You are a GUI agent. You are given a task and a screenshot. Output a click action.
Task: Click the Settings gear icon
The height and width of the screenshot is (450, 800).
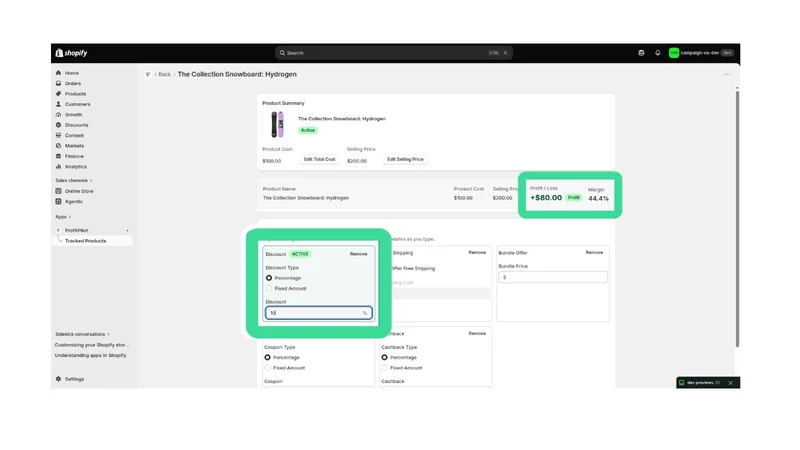(58, 379)
